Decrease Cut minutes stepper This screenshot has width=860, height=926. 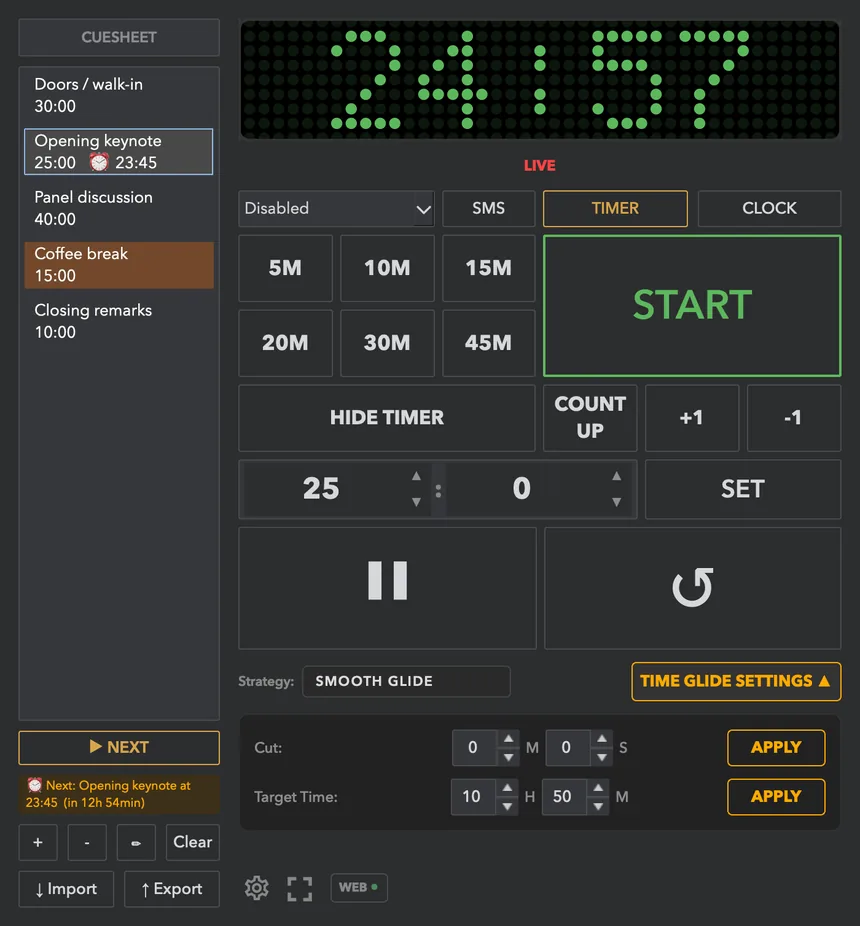click(x=508, y=757)
